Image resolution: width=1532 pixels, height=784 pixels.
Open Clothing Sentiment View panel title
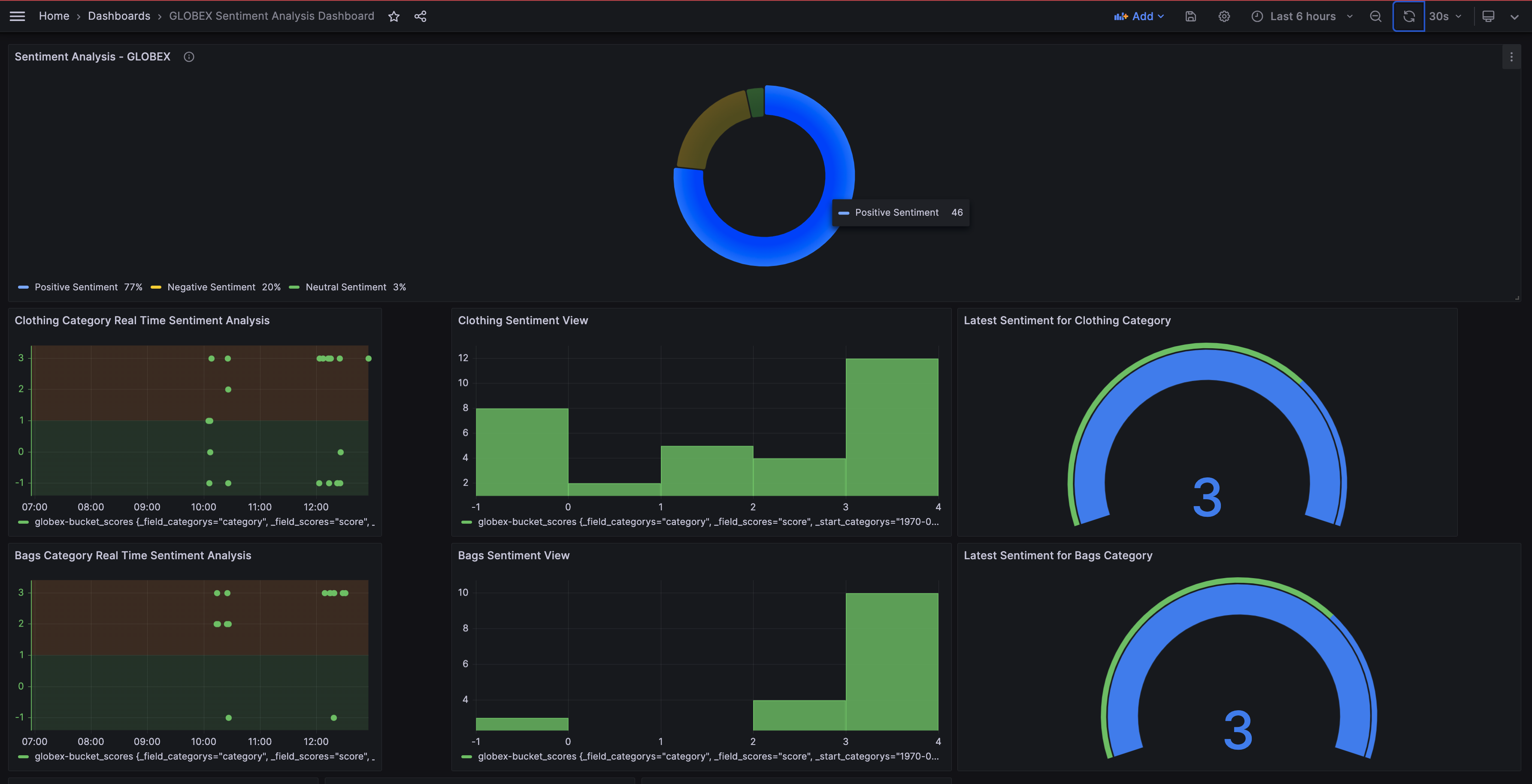point(523,320)
